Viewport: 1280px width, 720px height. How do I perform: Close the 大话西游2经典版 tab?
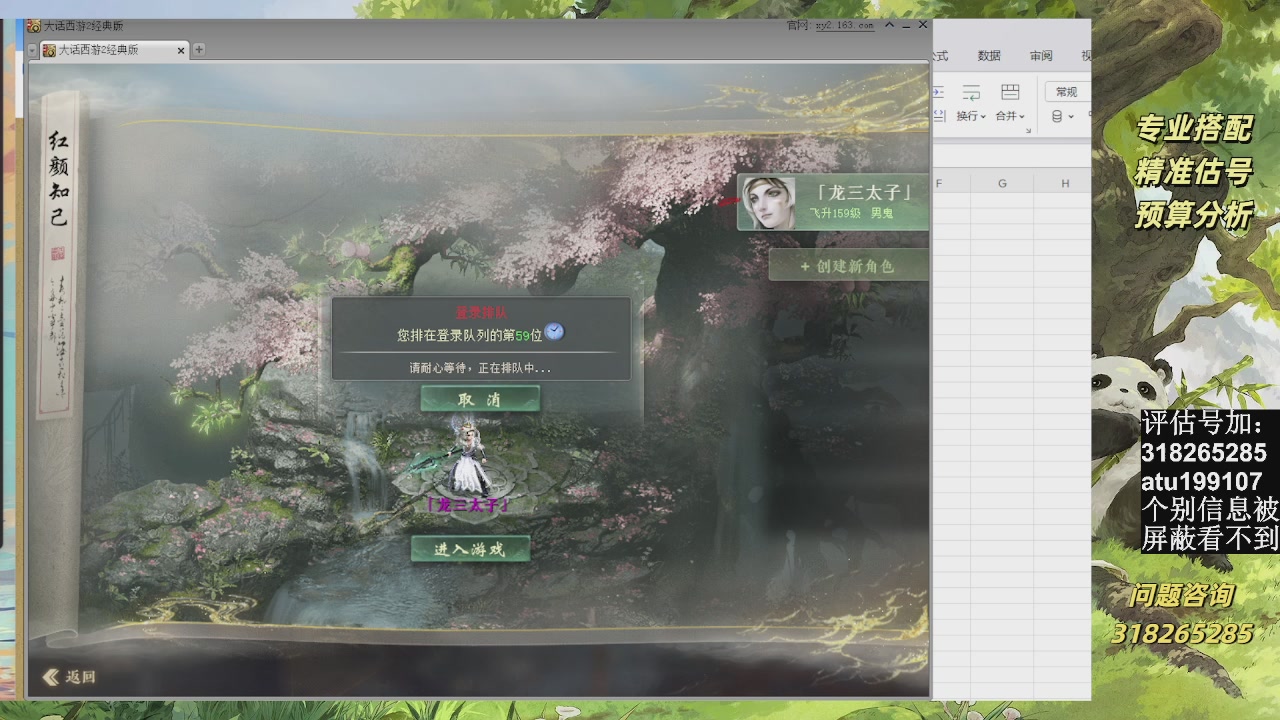[x=181, y=50]
